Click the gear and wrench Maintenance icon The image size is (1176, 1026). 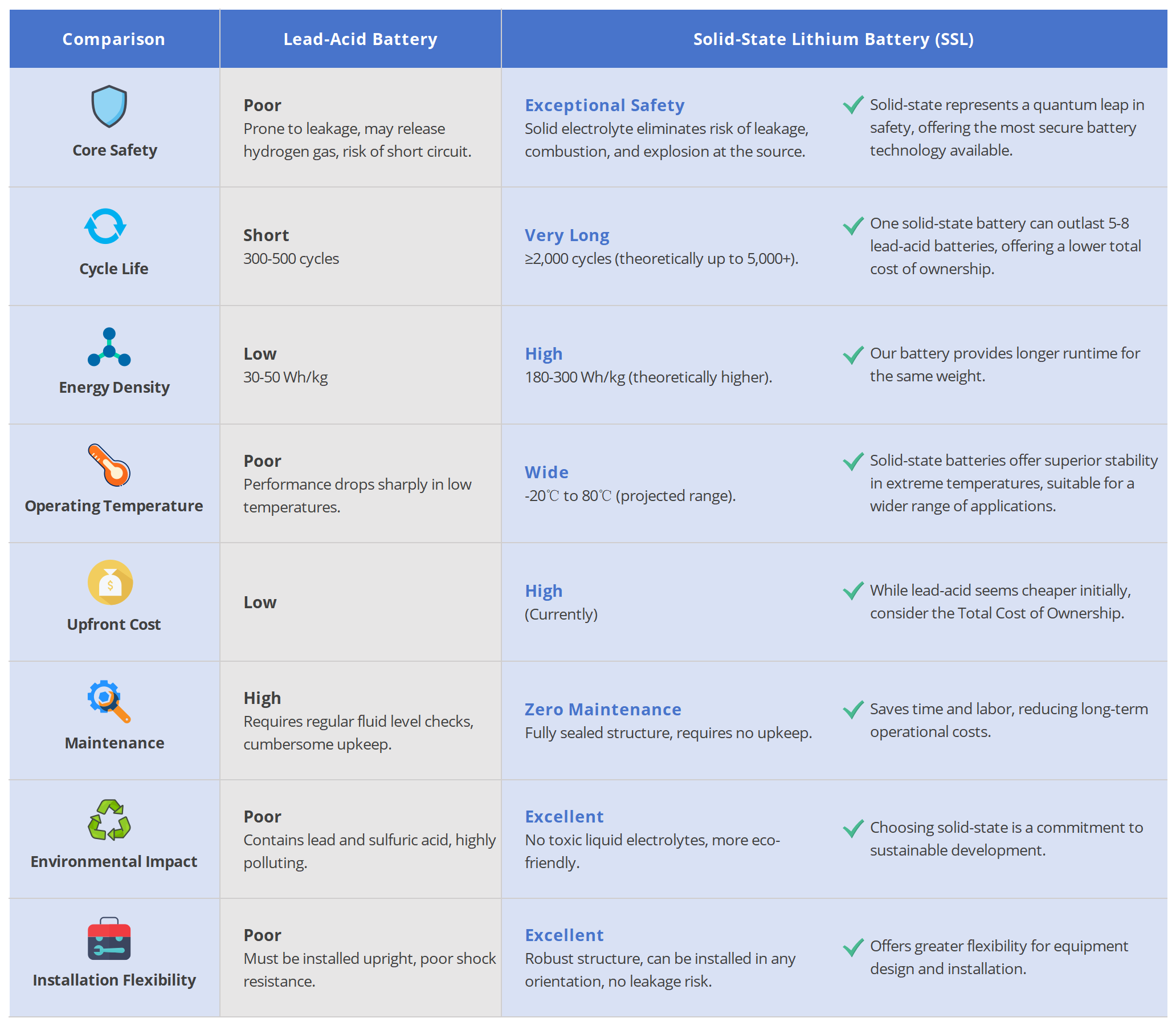pos(109,701)
